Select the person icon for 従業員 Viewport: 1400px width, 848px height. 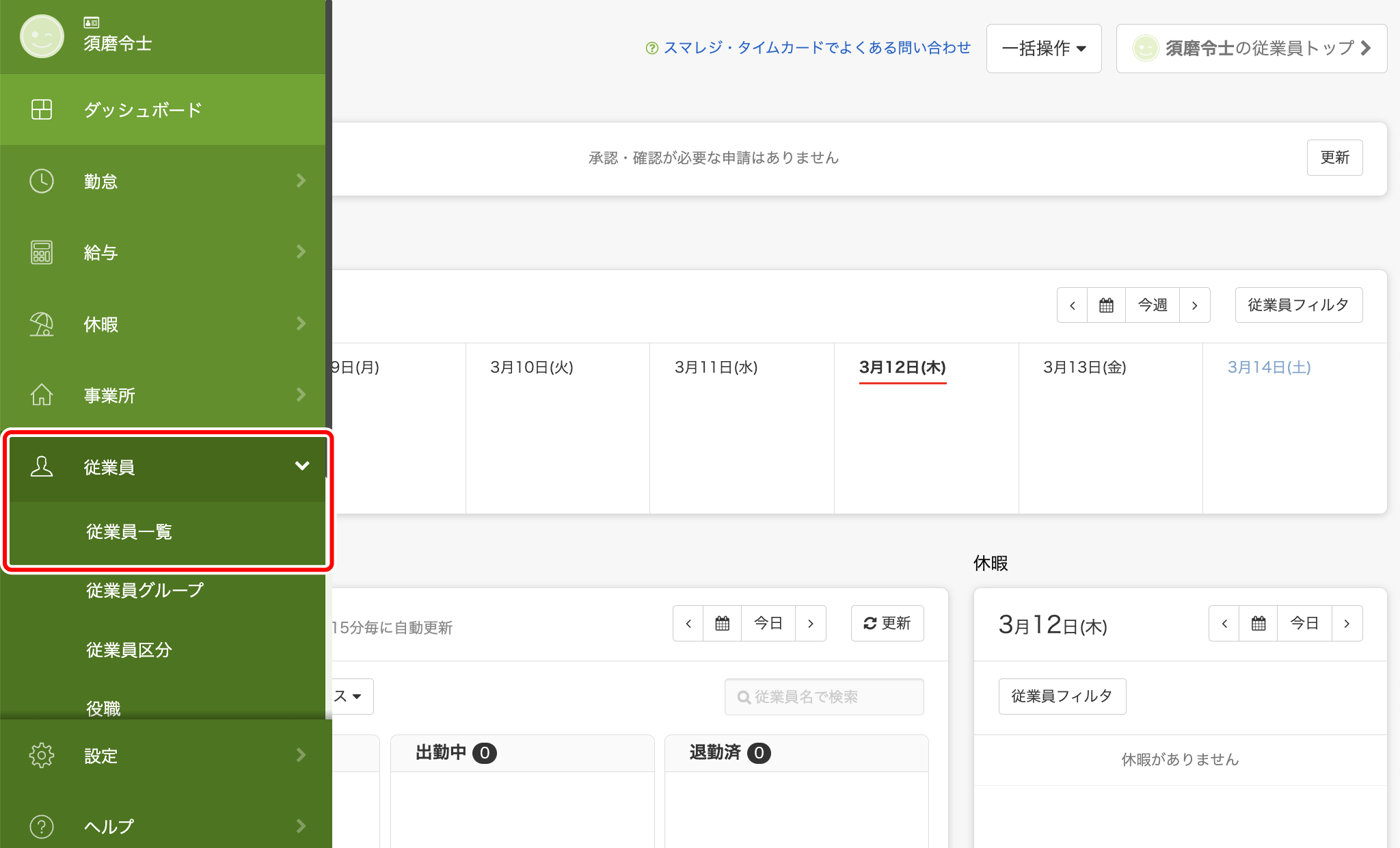(x=42, y=467)
